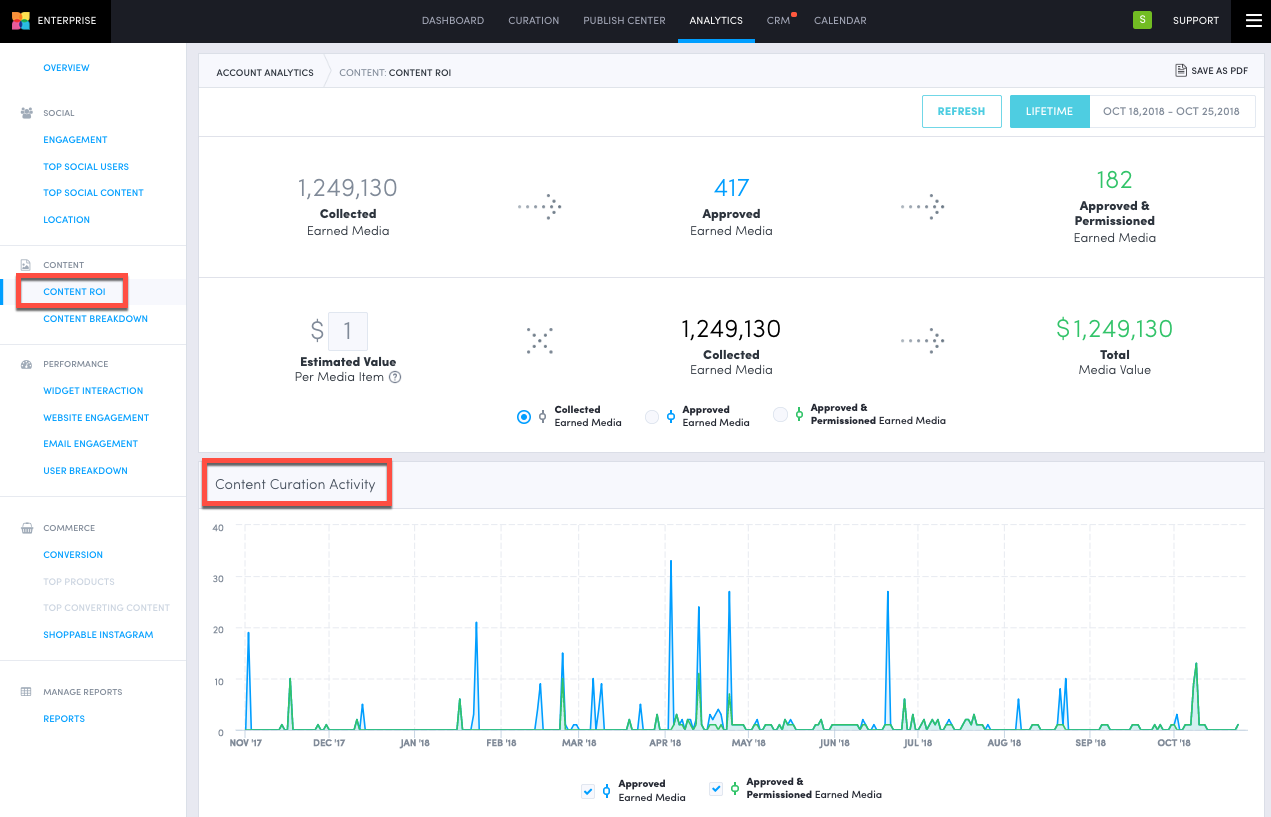This screenshot has height=817, width=1271.
Task: Uncheck Approved & Permissioned Earned Media legend checkbox
Action: [716, 788]
